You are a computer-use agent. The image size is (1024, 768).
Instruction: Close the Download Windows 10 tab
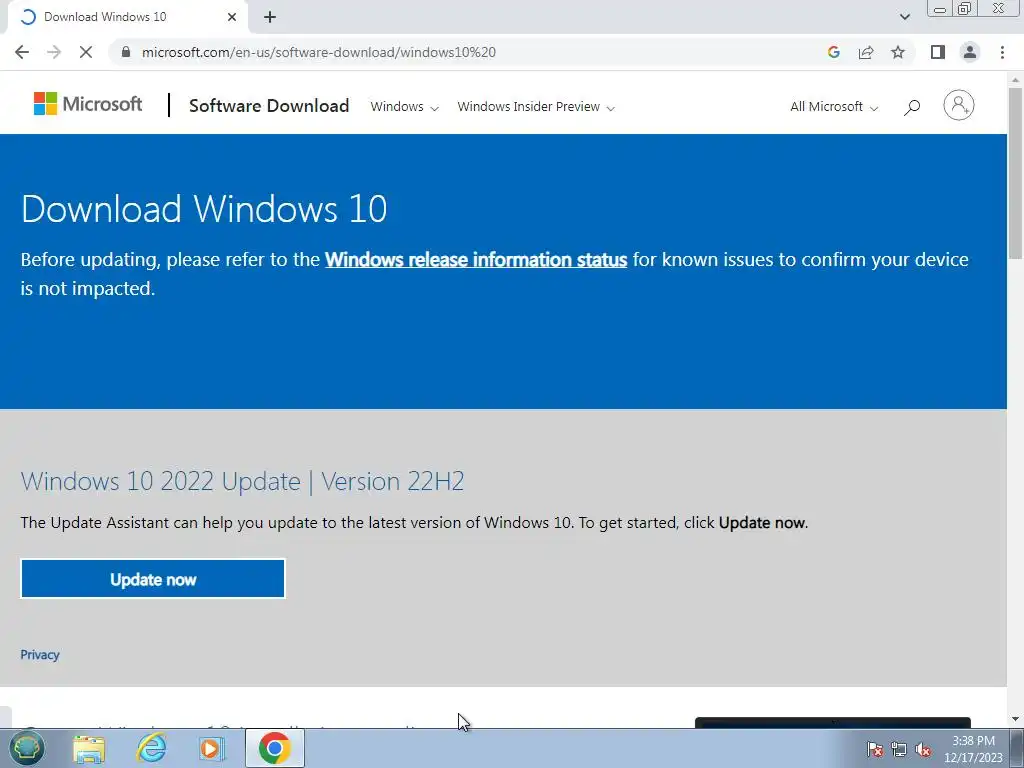tap(232, 17)
